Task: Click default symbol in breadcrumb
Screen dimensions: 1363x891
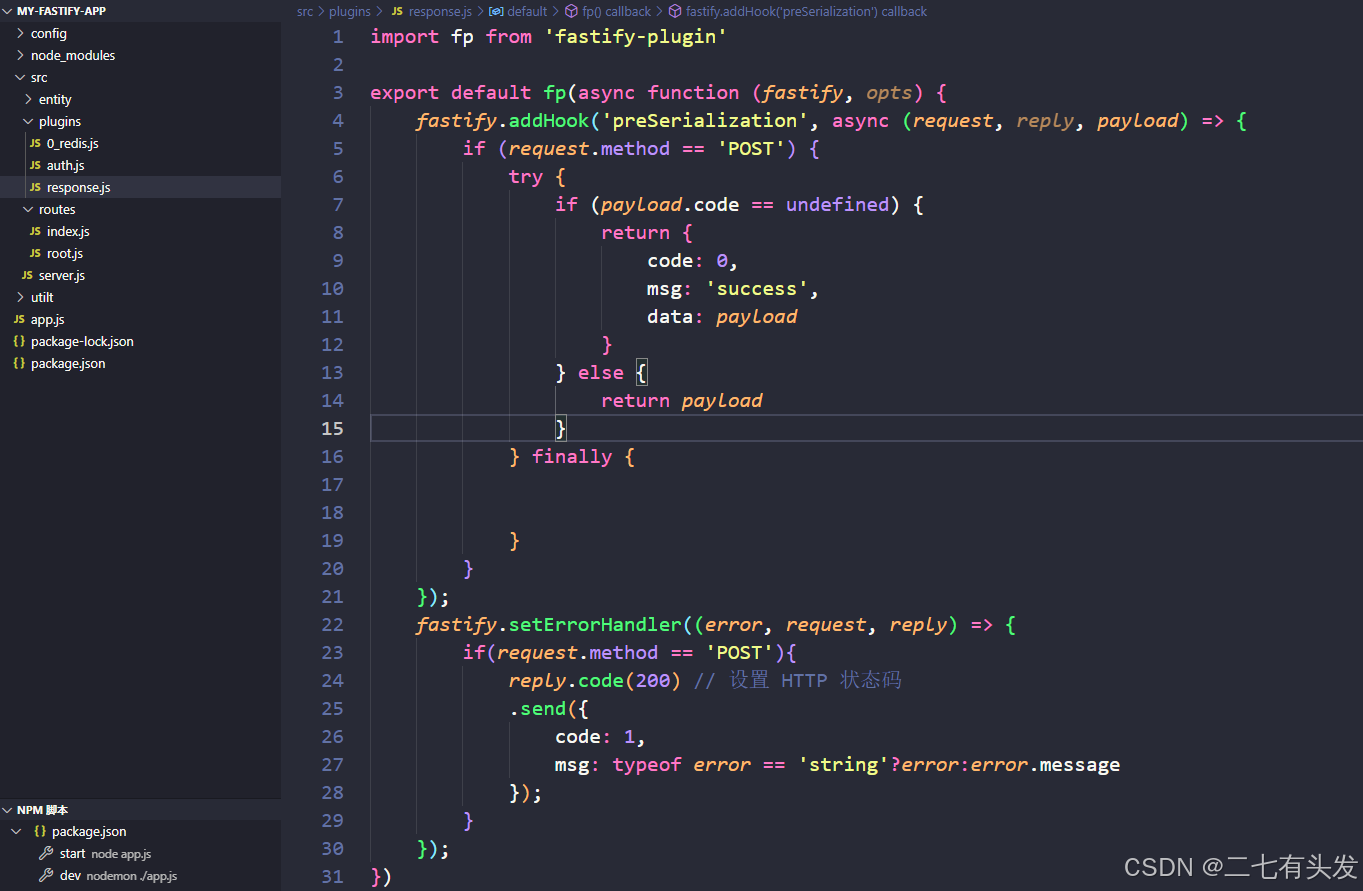Action: [527, 12]
